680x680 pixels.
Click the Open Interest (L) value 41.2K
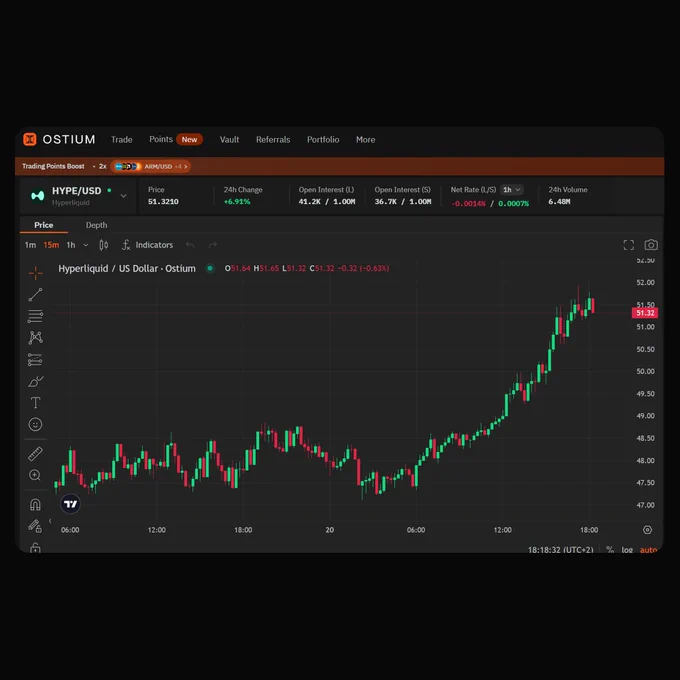tap(310, 202)
